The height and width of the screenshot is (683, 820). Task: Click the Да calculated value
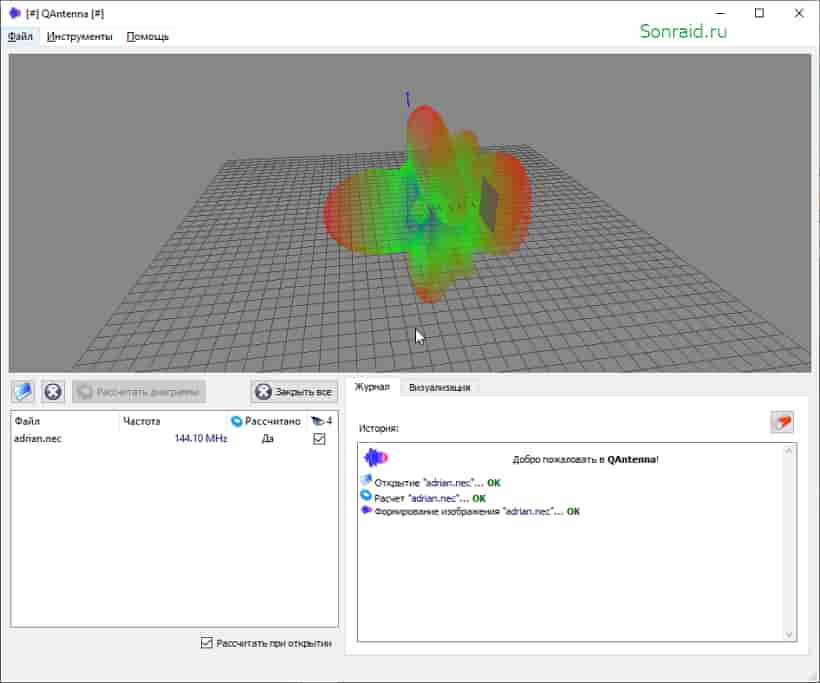[267, 438]
